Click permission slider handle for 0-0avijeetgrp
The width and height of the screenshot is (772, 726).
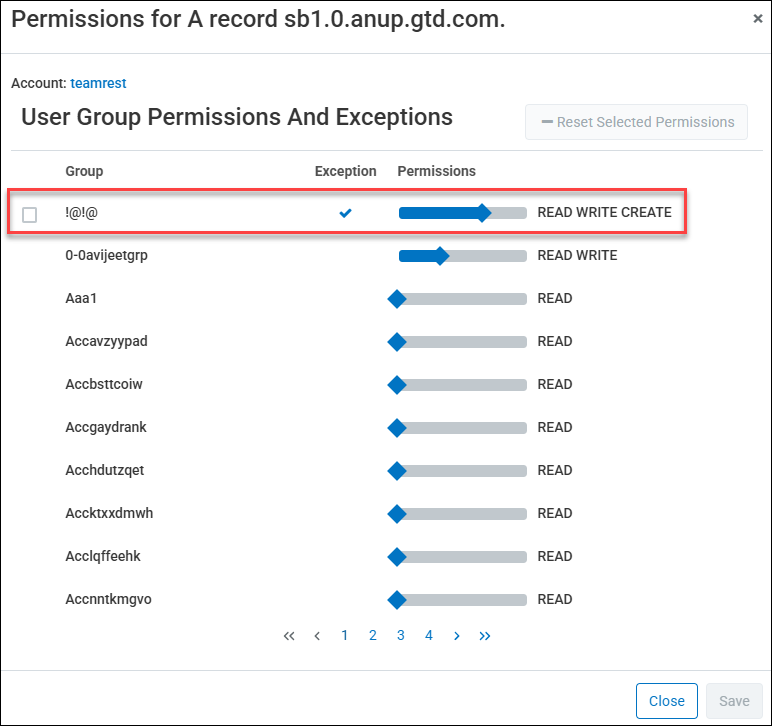(x=440, y=256)
